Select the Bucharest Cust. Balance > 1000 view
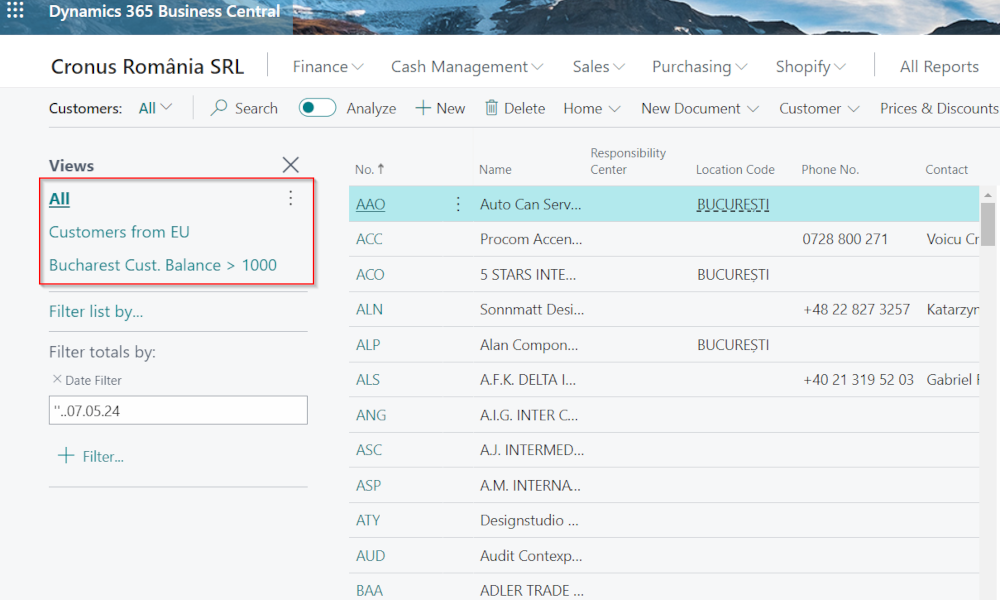 click(x=163, y=265)
